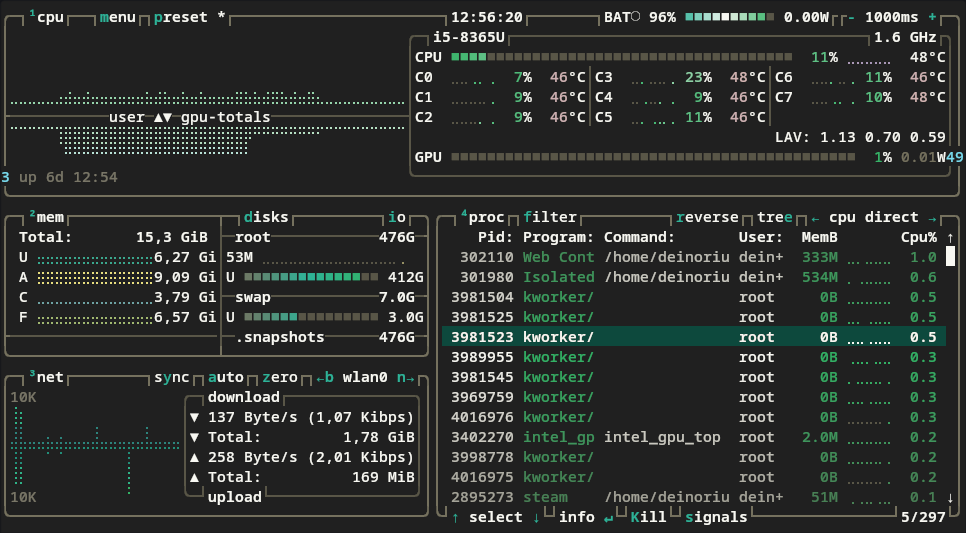Click the i5-8365U CPU name
Image resolution: width=966 pixels, height=533 pixels.
[469, 37]
